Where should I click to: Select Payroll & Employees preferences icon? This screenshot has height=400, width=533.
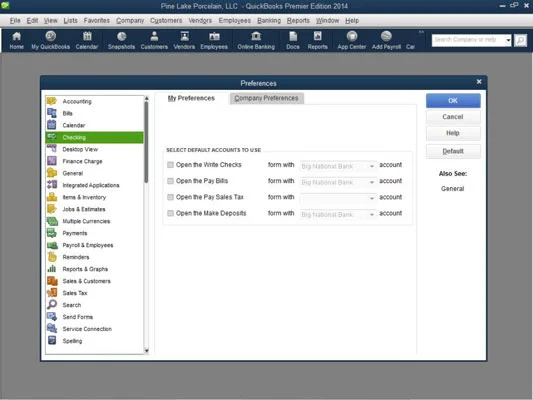(x=52, y=245)
